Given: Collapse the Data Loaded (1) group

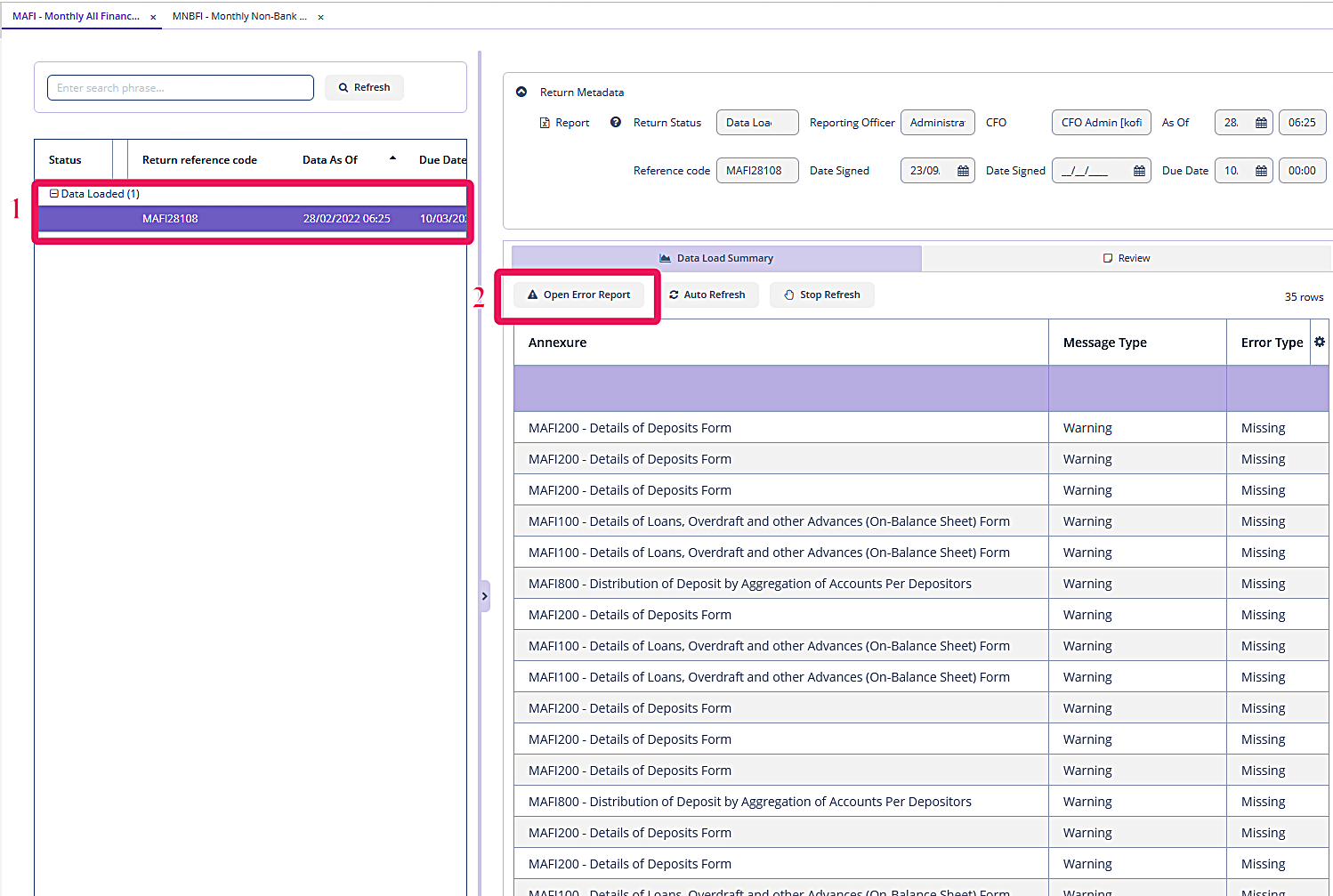Looking at the screenshot, I should [53, 193].
